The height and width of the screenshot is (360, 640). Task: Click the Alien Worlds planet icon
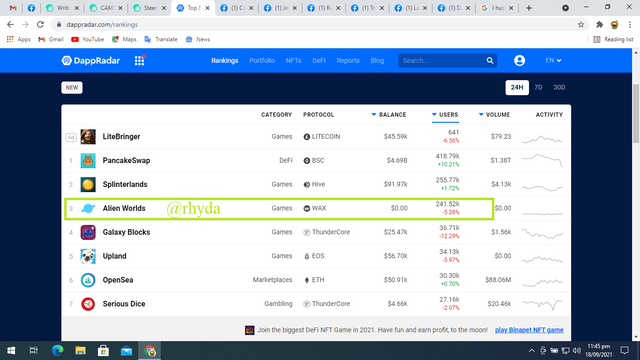(x=88, y=208)
